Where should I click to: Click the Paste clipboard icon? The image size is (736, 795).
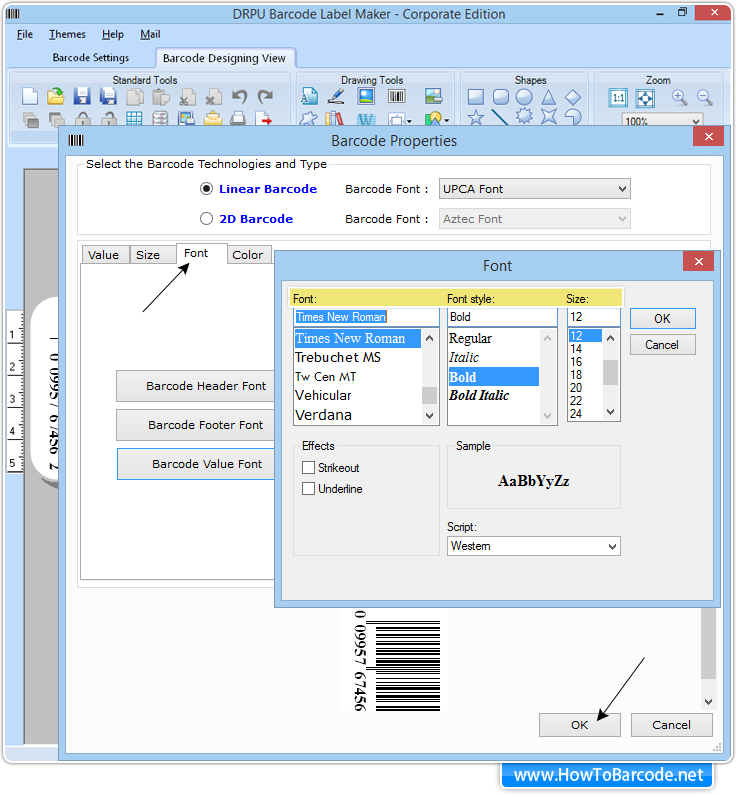(x=161, y=96)
